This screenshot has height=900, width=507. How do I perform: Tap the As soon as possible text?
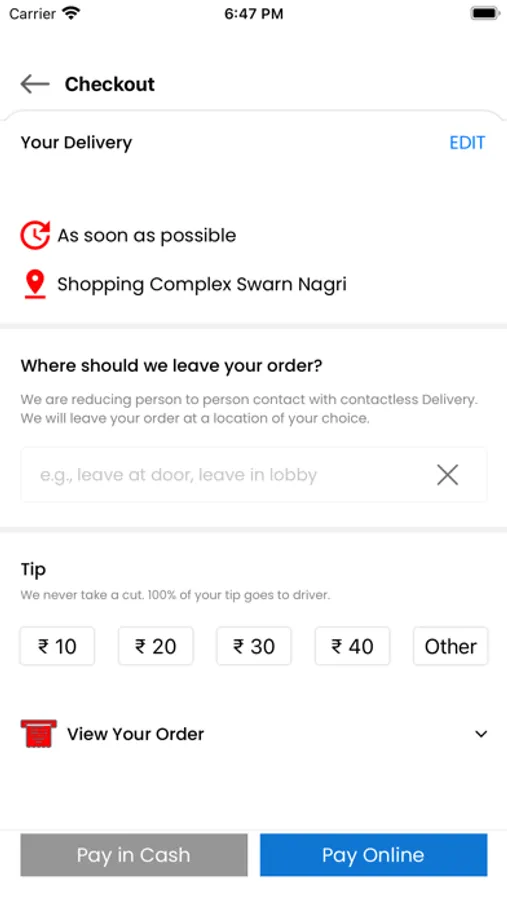click(x=146, y=235)
